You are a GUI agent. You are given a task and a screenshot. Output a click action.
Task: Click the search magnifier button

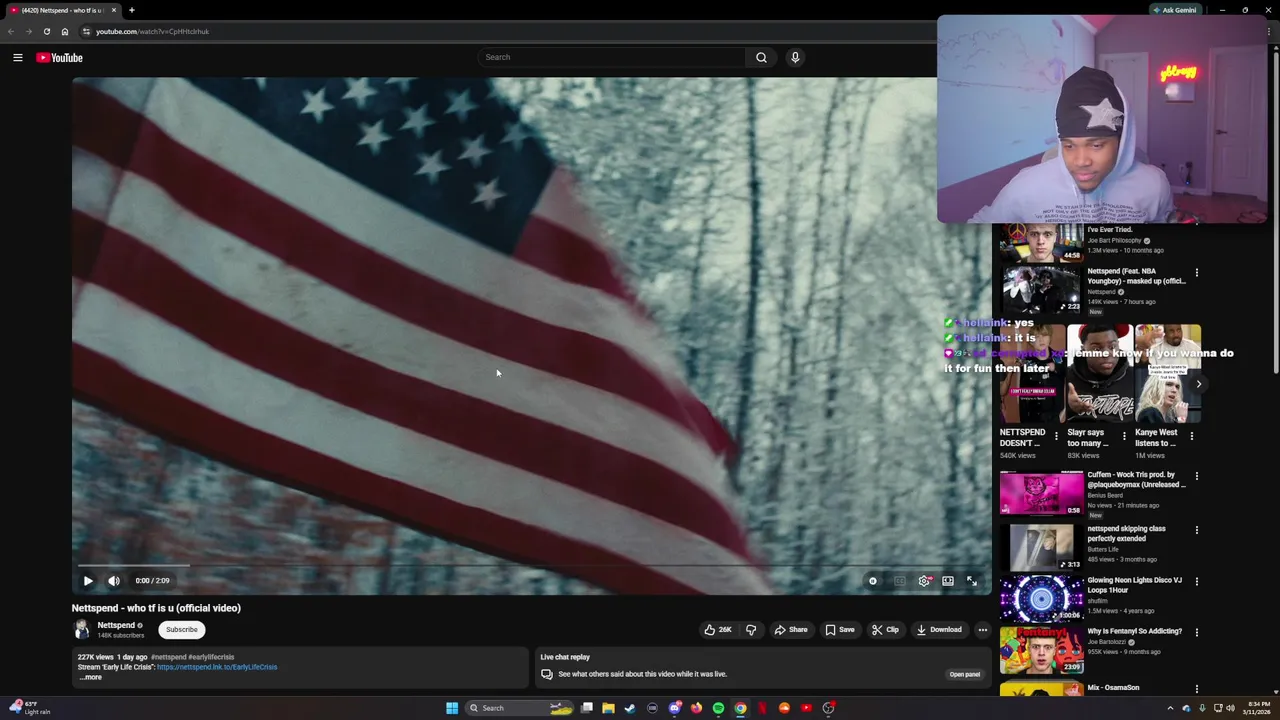coord(761,57)
